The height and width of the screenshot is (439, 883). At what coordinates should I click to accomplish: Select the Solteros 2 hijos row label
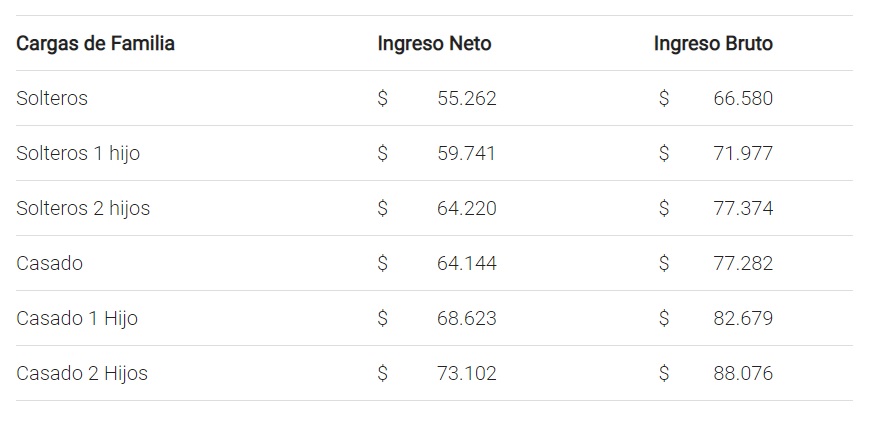click(83, 209)
